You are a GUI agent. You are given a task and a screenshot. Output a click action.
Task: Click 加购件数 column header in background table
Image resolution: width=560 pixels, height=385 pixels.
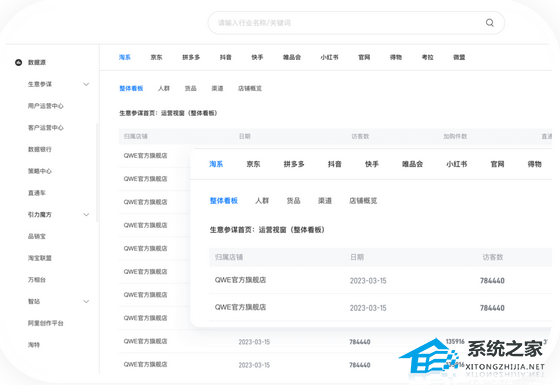tap(455, 136)
